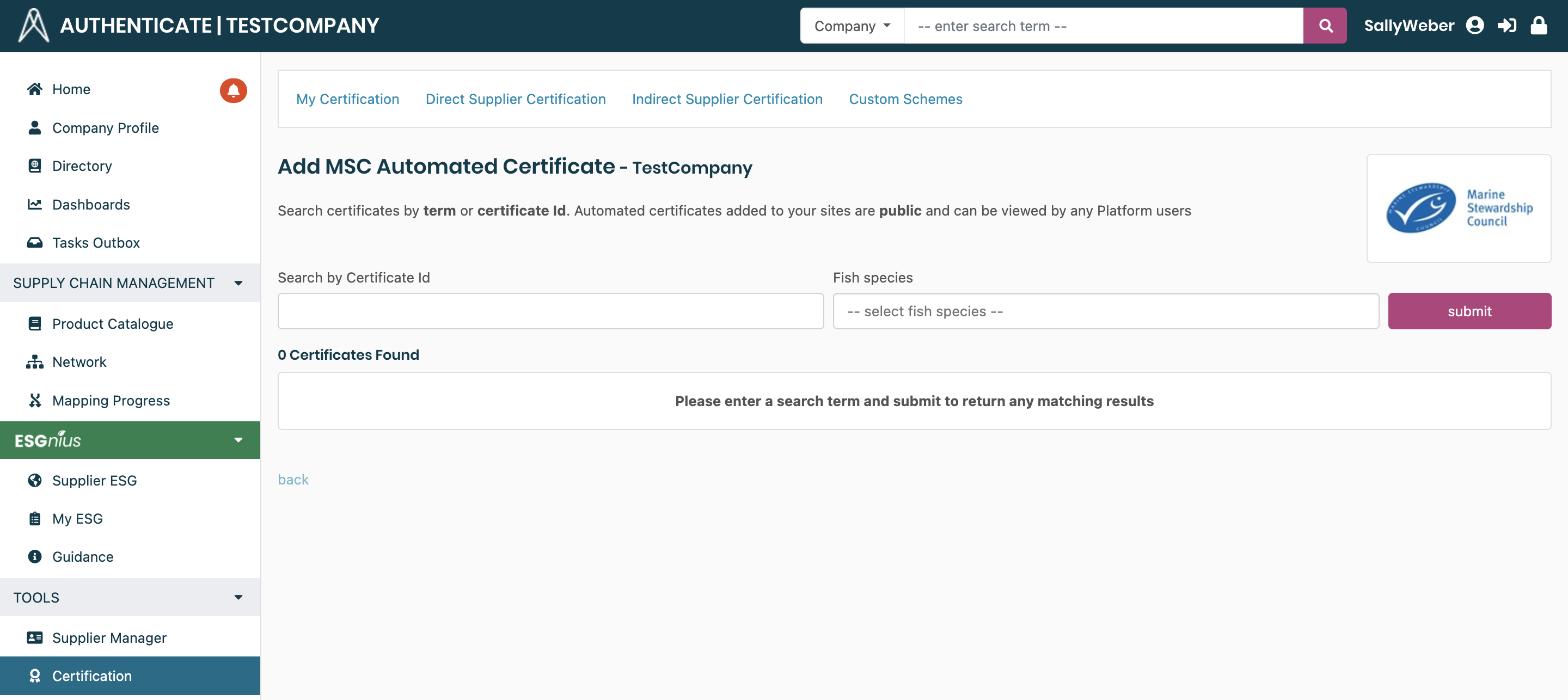
Task: Open the Company search type dropdown
Action: point(852,26)
